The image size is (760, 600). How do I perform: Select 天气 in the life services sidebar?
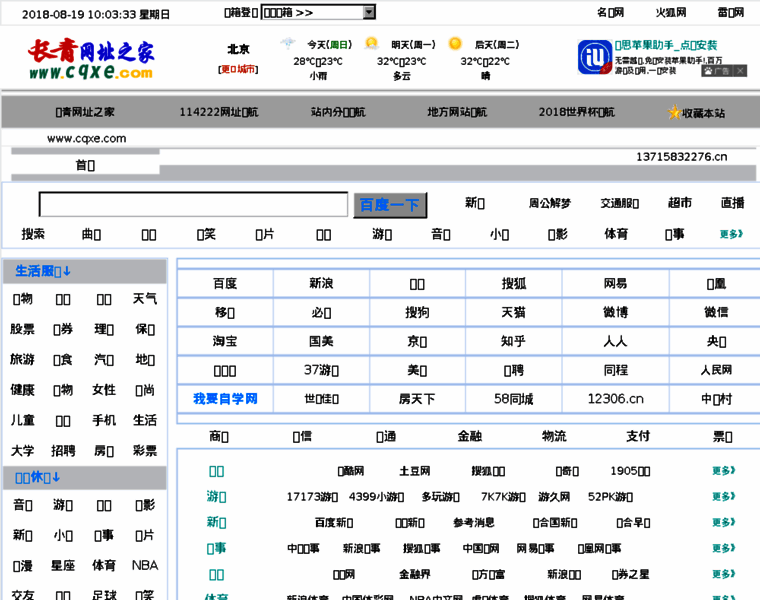point(145,299)
